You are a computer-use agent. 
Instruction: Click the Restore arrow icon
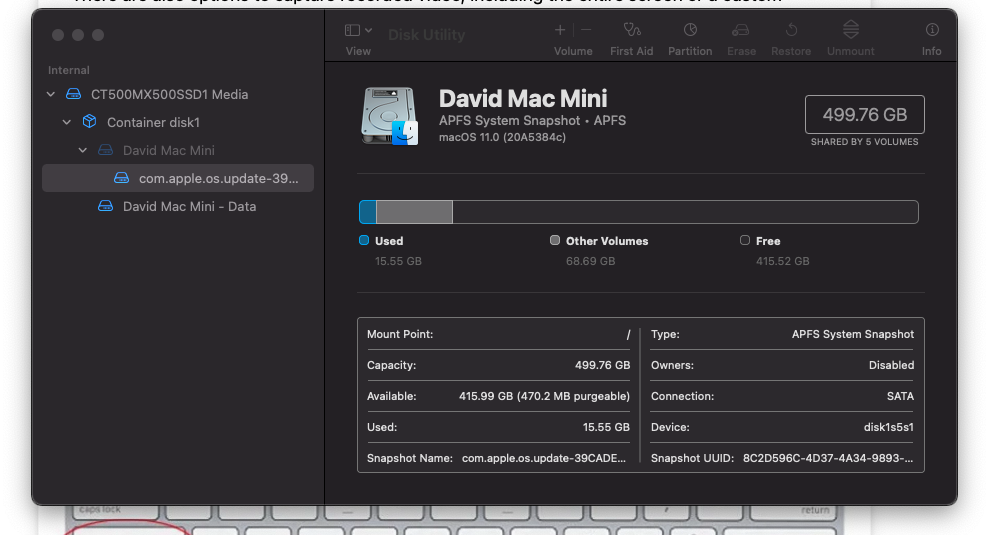(791, 30)
